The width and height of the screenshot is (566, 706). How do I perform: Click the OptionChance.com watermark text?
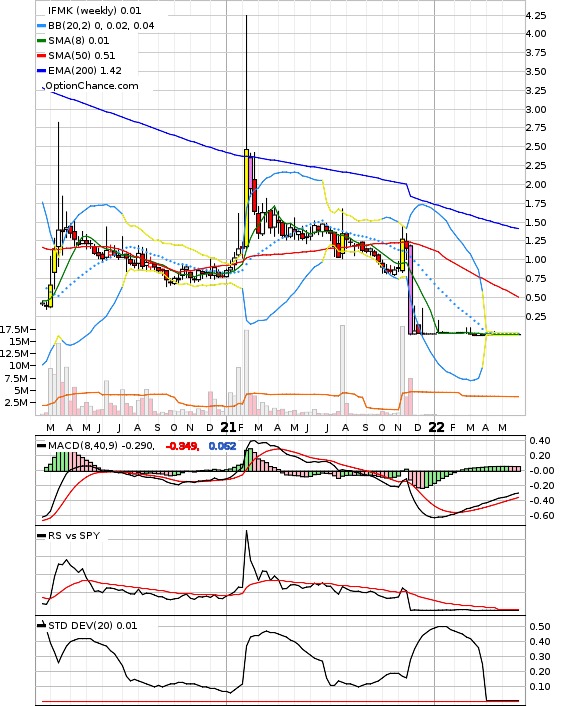[x=92, y=86]
